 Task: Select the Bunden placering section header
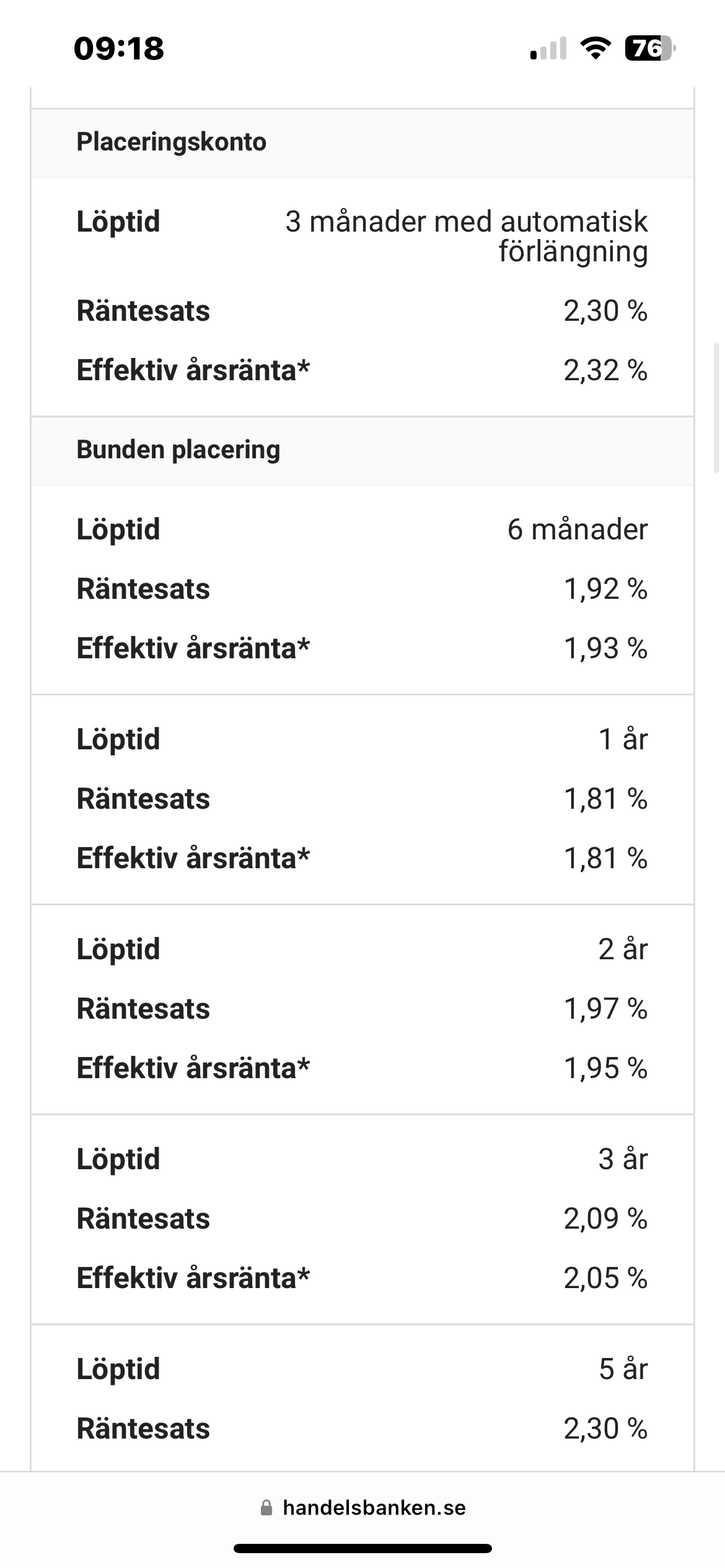(178, 450)
